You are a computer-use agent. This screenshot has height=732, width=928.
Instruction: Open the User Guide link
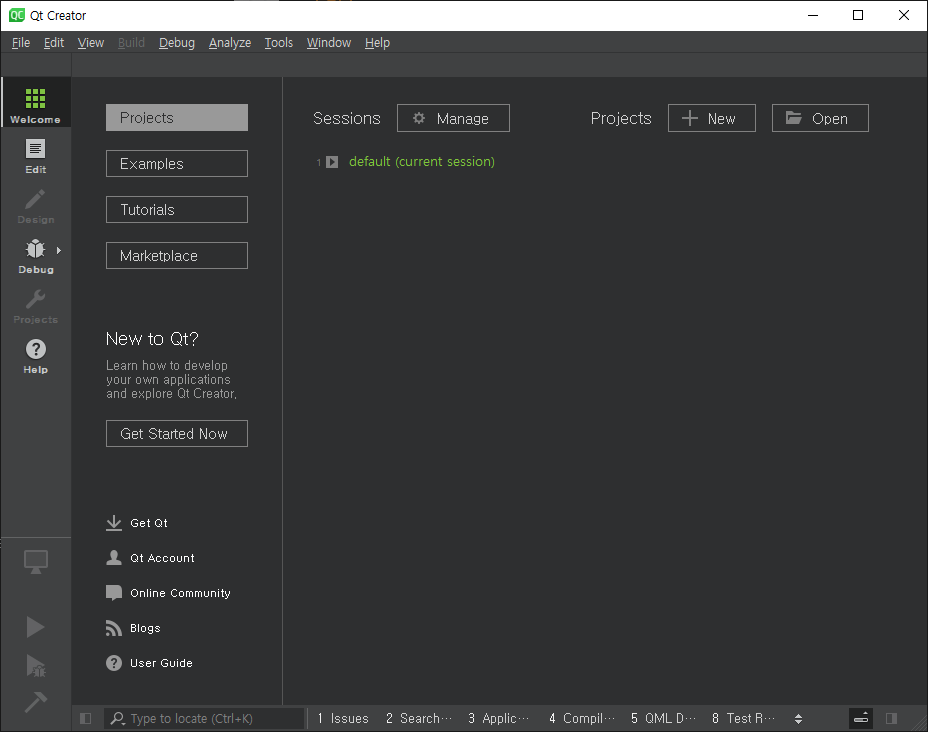(x=149, y=663)
